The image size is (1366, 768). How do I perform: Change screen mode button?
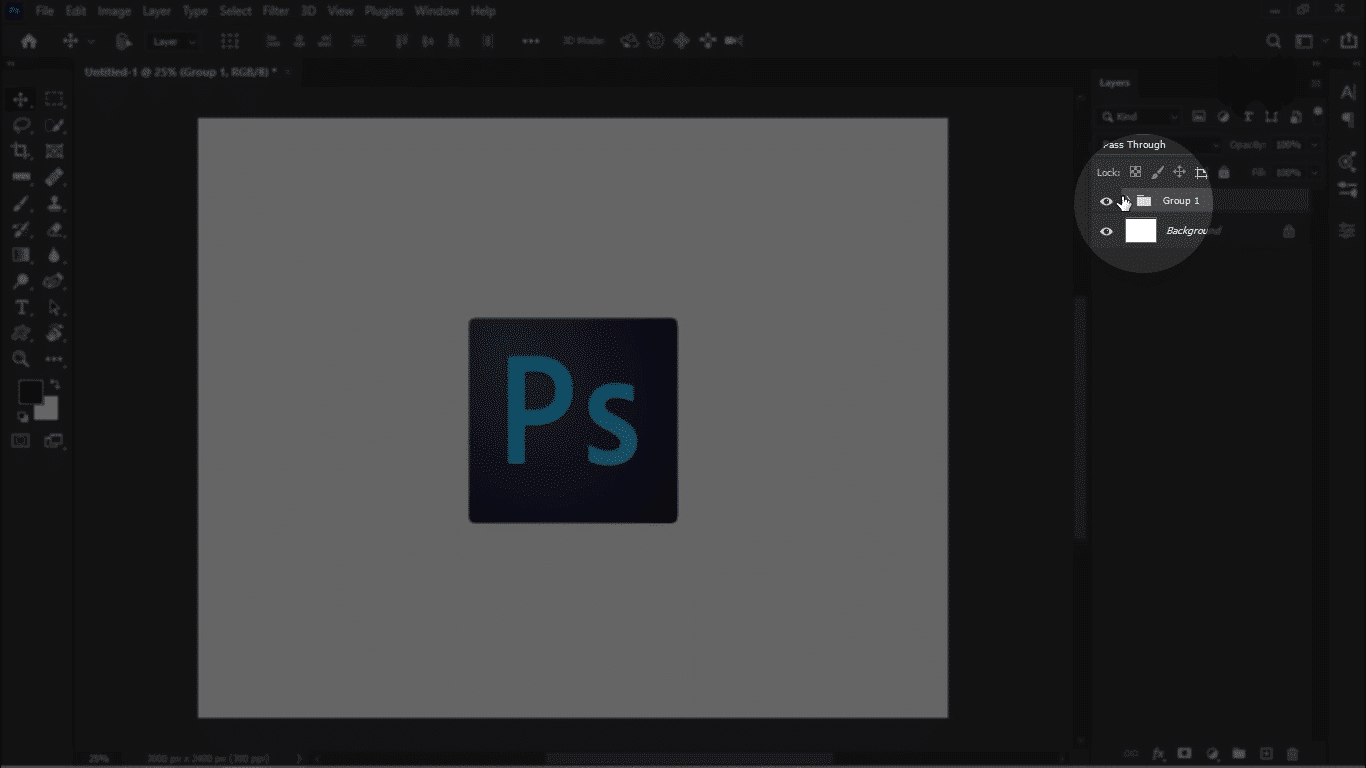(x=52, y=441)
